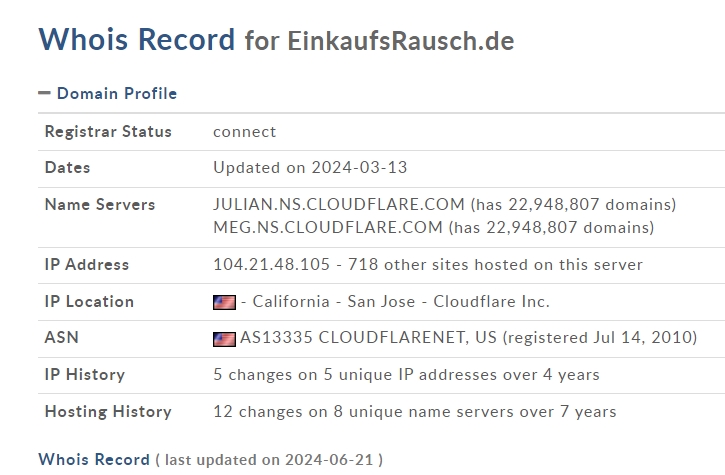Click the Hosting History row label
725x475 pixels.
tap(108, 411)
